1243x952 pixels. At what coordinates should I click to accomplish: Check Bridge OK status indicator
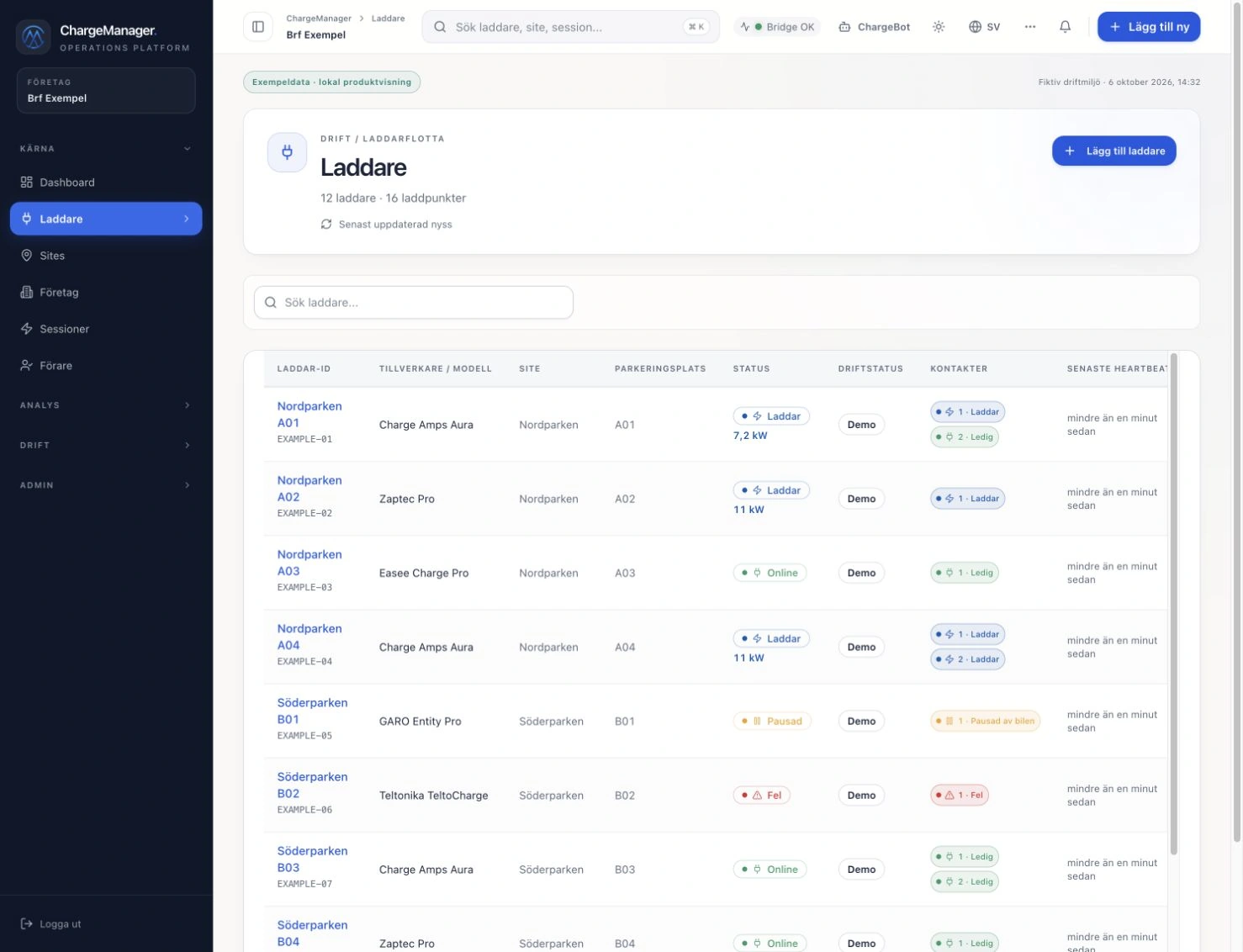tap(779, 27)
